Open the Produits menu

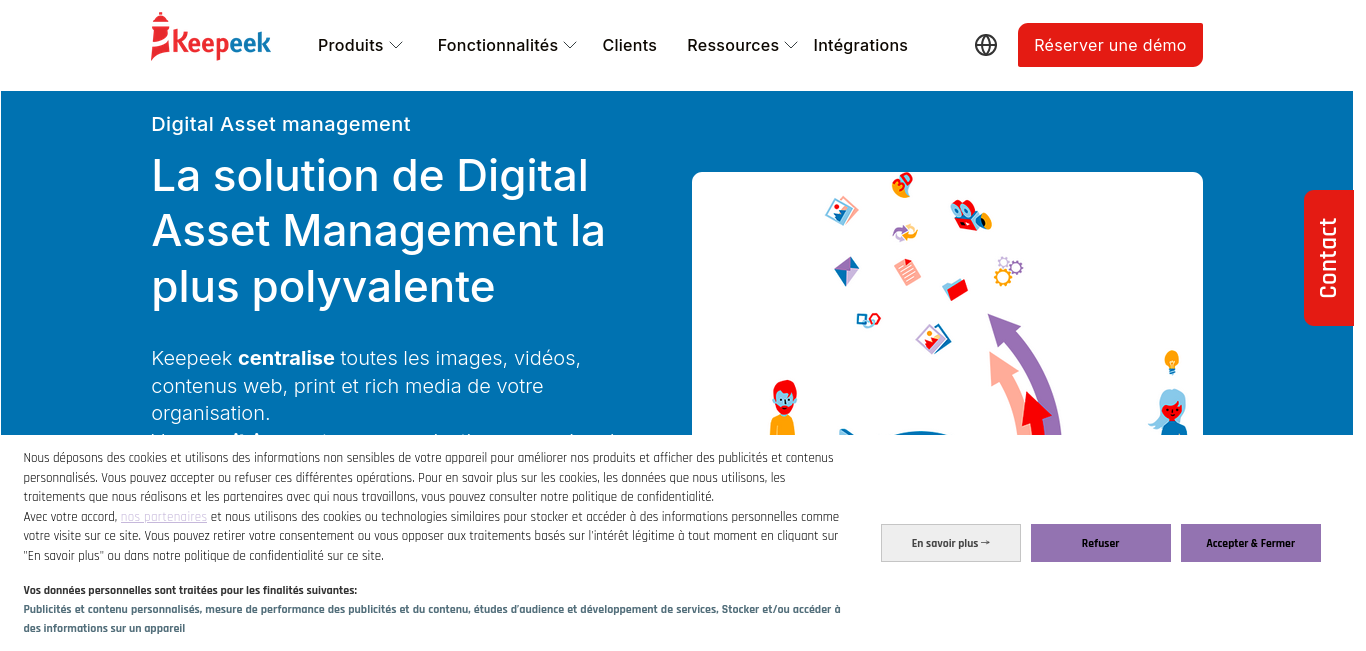350,45
